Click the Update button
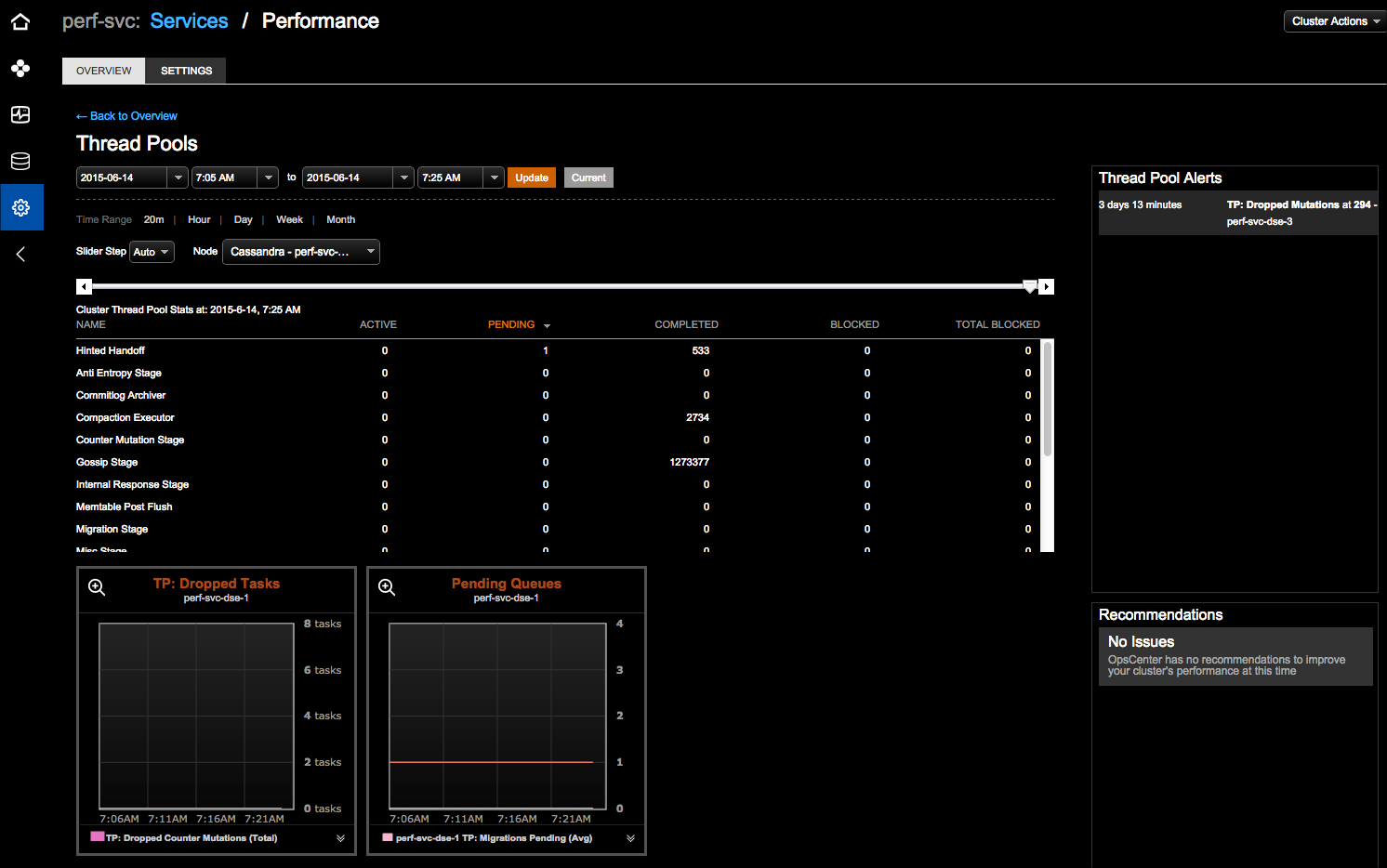Viewport: 1387px width, 868px height. [x=531, y=177]
